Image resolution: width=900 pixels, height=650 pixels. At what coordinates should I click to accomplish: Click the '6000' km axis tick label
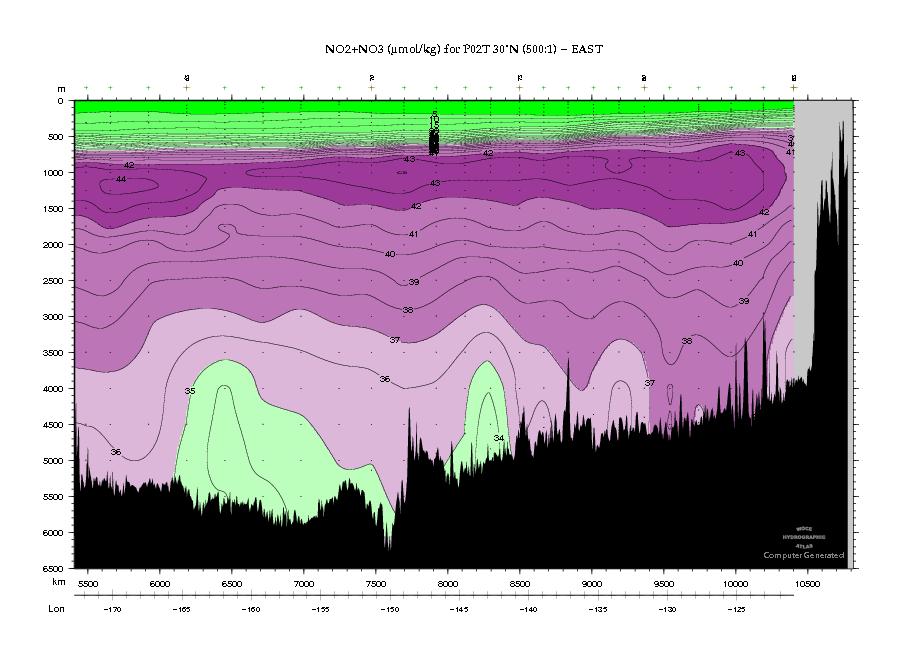point(160,584)
